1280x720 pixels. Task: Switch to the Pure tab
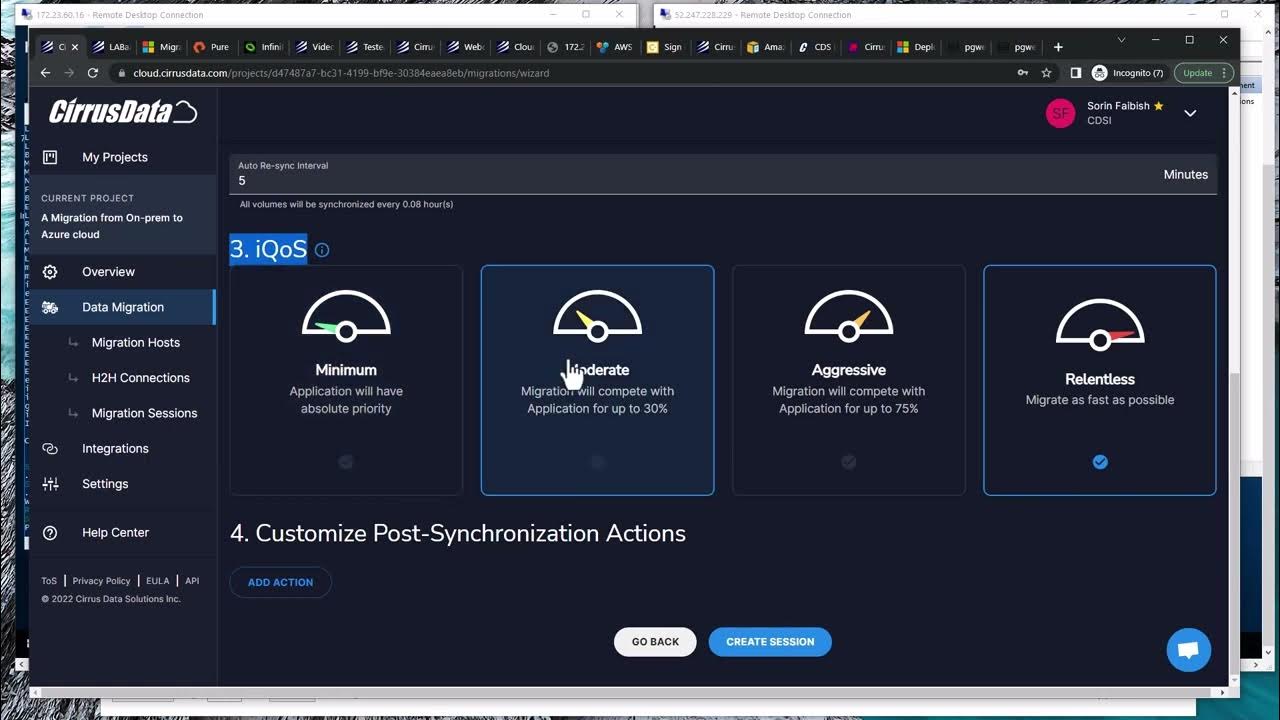pos(212,47)
